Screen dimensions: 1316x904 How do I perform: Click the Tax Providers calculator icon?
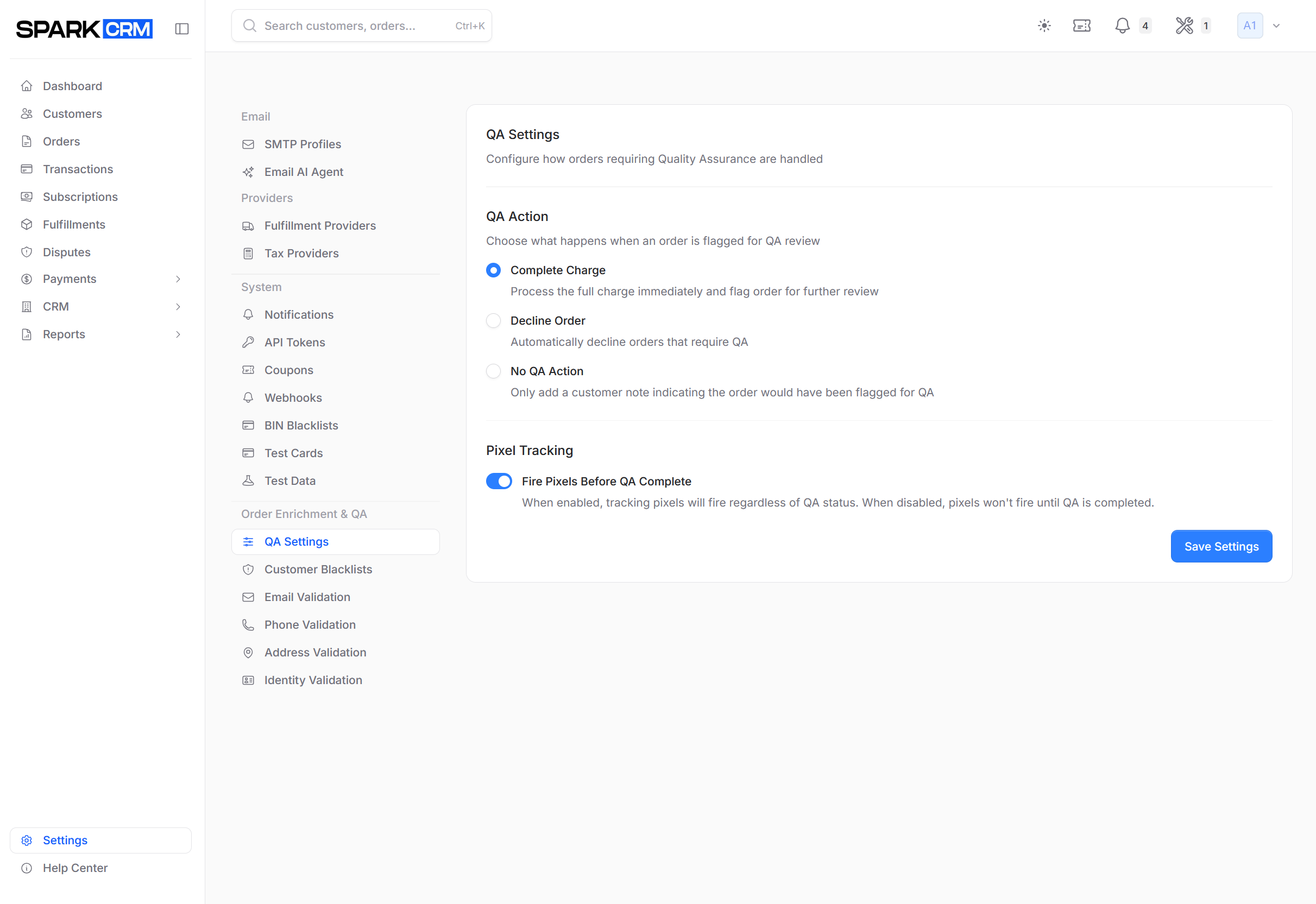point(248,254)
